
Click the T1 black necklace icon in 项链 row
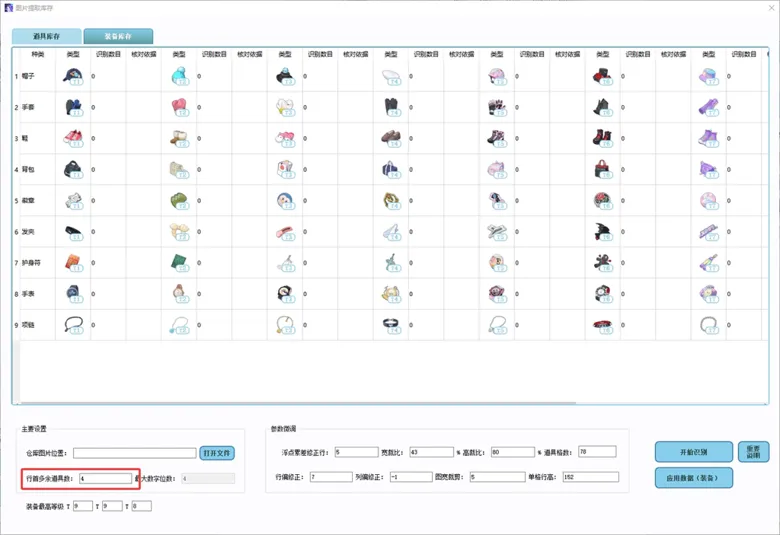point(73,325)
